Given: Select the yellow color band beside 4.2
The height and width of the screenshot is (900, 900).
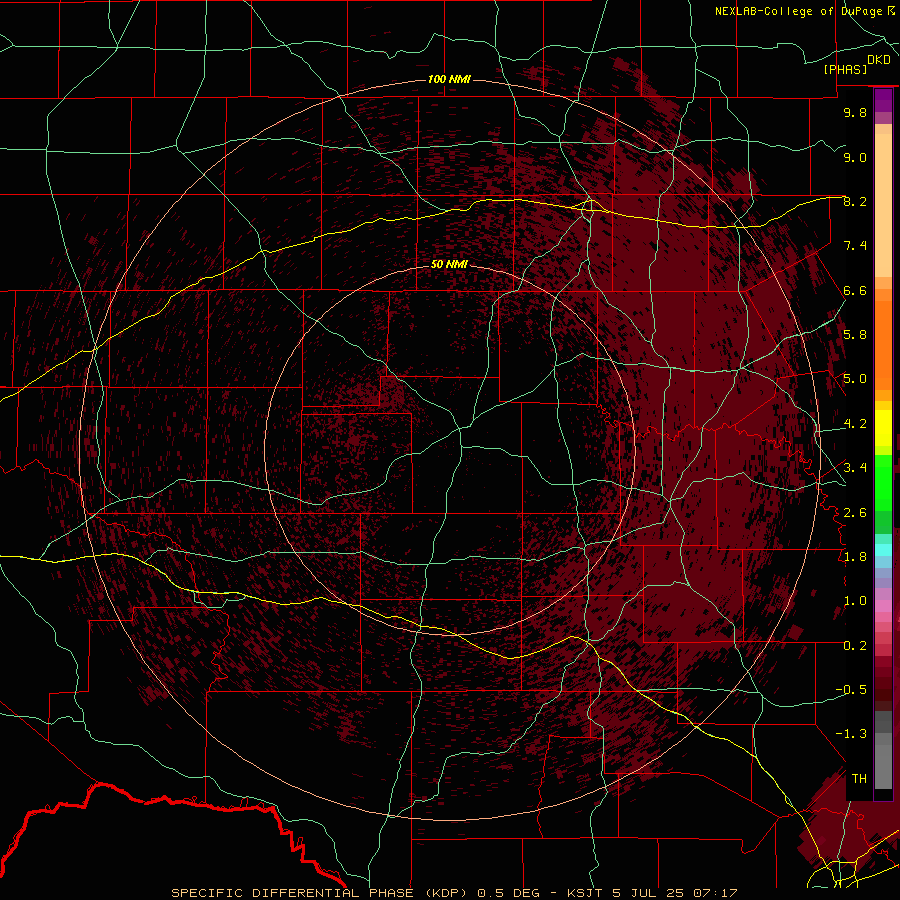Looking at the screenshot, I should [x=883, y=428].
